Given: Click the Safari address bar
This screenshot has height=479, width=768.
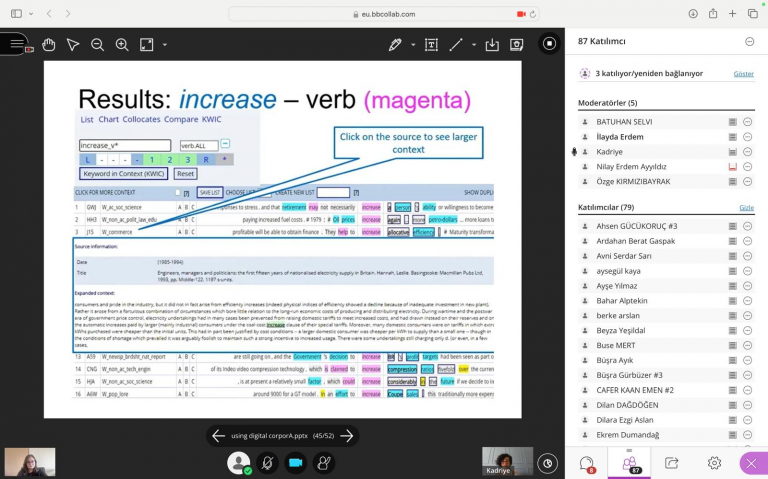Looking at the screenshot, I should 384,14.
